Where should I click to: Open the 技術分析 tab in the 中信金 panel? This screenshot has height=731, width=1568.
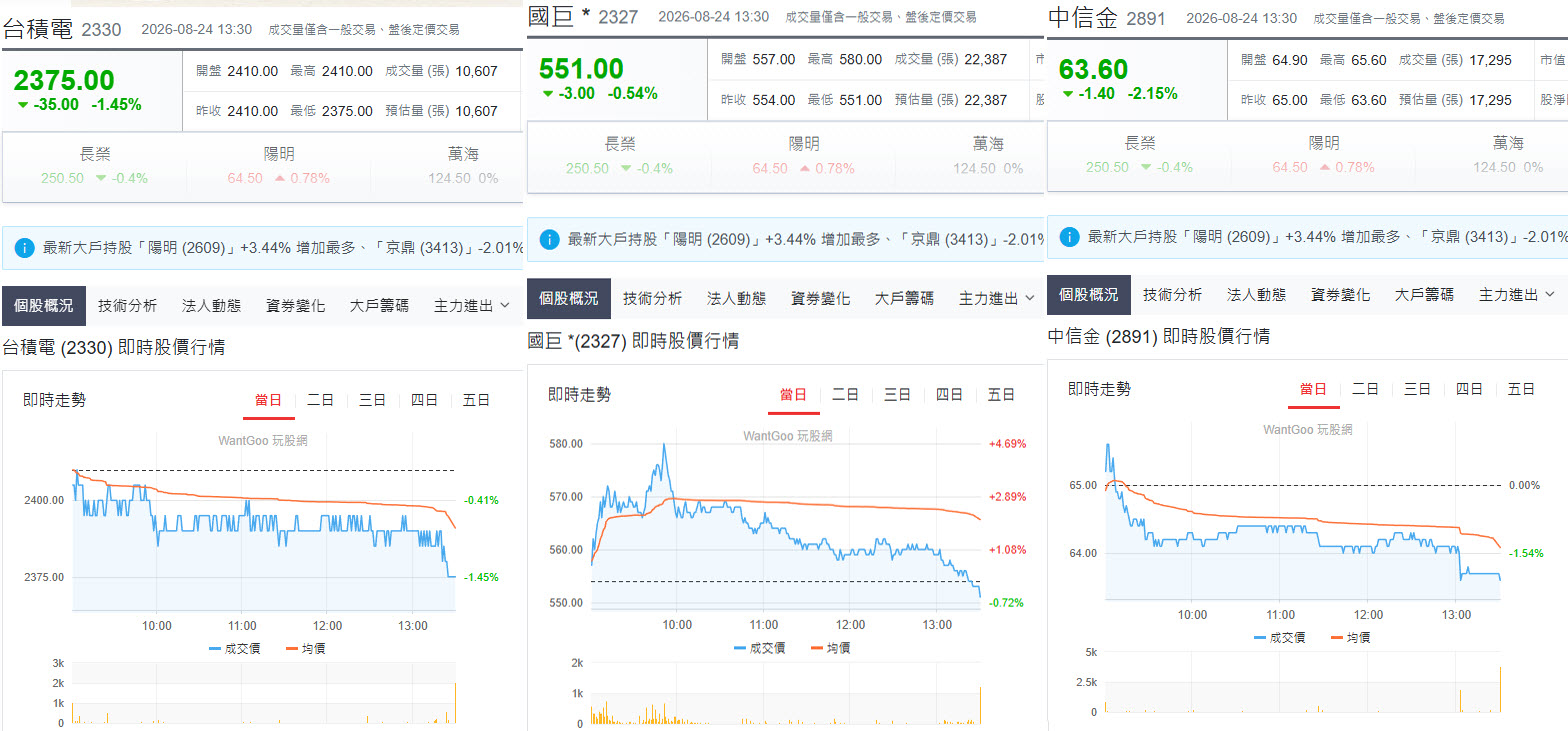pos(1172,295)
